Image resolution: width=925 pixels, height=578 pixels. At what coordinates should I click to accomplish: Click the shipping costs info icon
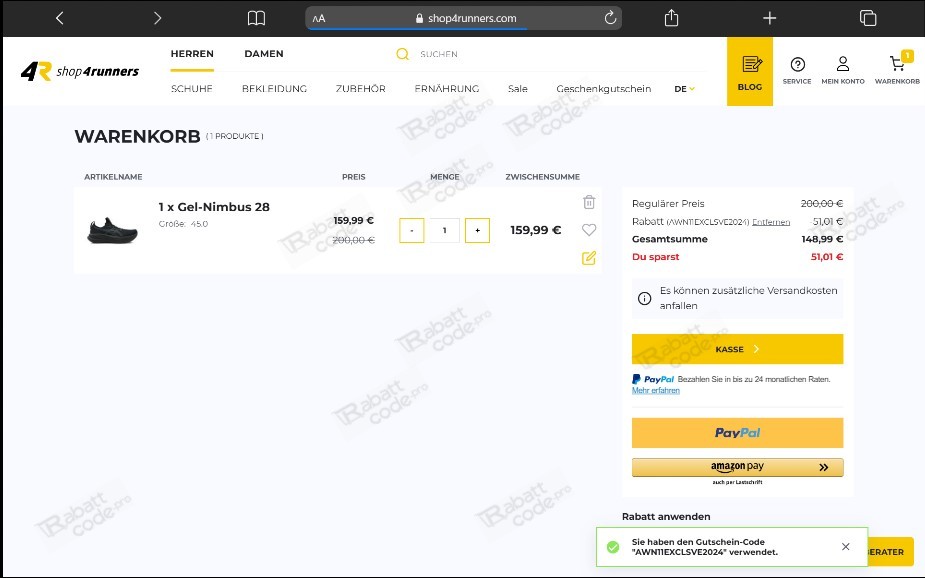(x=644, y=298)
